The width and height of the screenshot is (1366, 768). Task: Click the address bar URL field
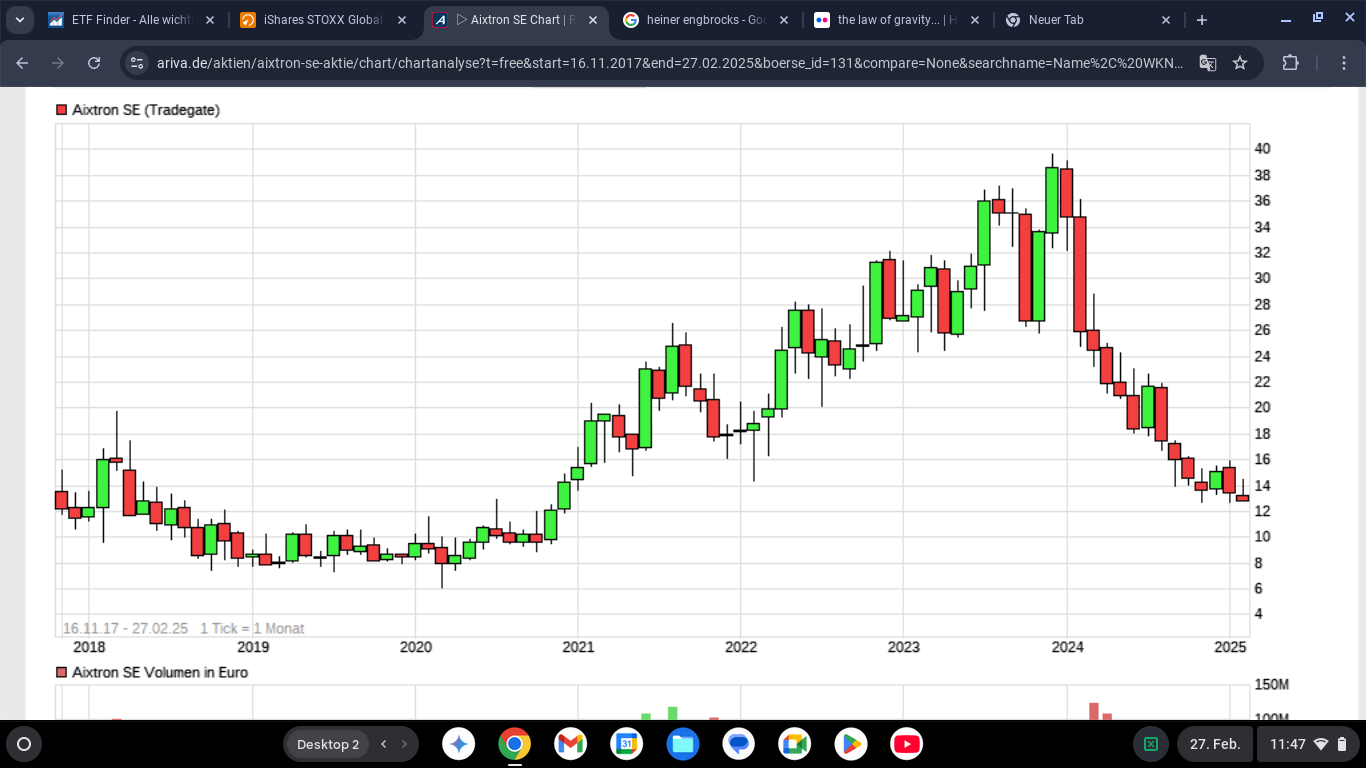(x=670, y=63)
